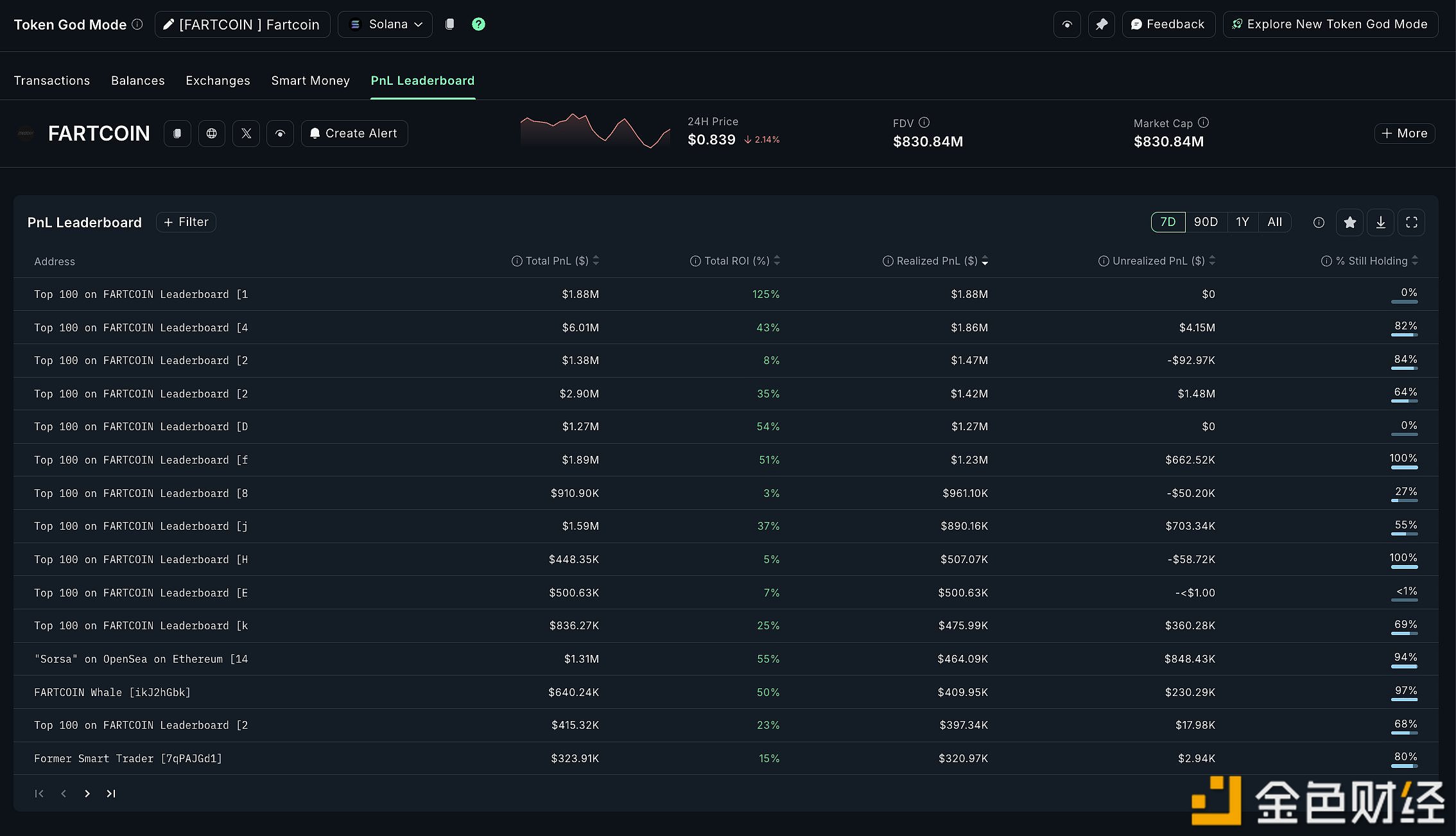Copy FARTCOIN address icon next to name
Viewport: 1456px width, 836px height.
177,134
